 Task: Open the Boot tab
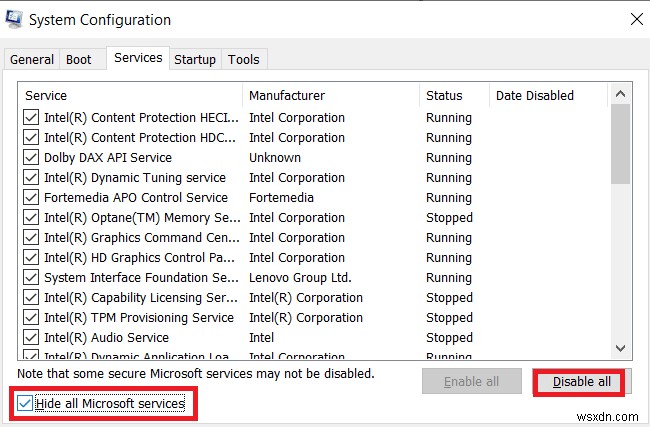click(x=79, y=60)
